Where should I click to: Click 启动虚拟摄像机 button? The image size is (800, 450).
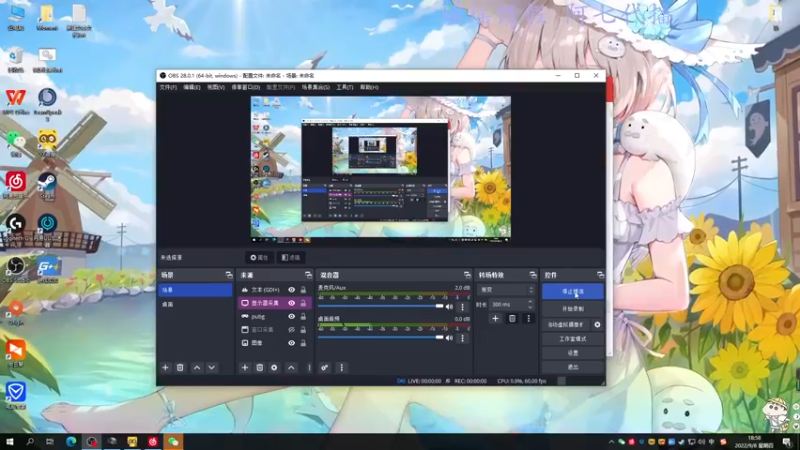click(x=566, y=324)
